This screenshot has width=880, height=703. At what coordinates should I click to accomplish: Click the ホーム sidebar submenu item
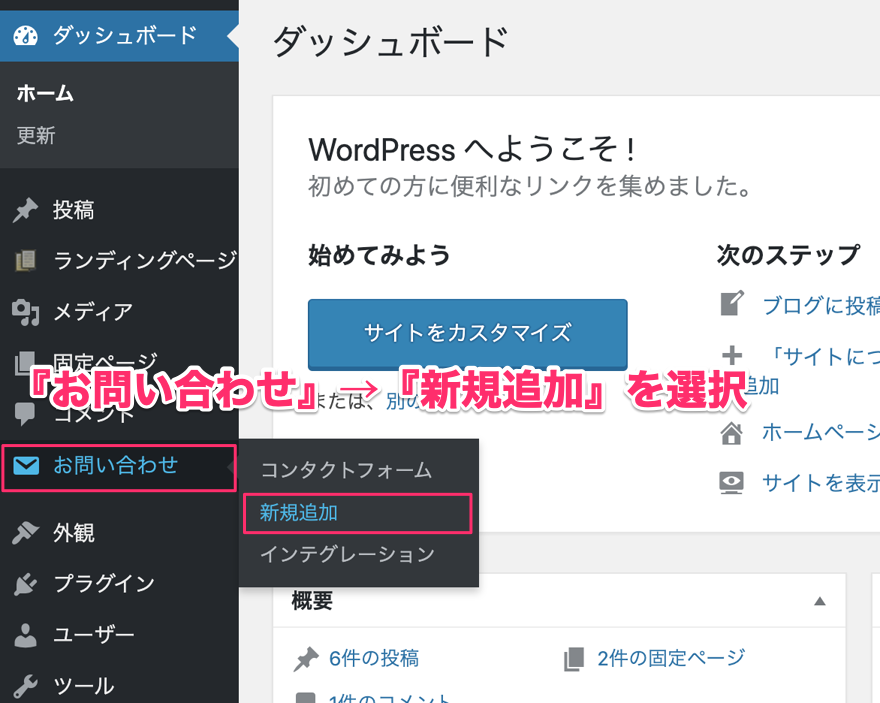[x=45, y=94]
